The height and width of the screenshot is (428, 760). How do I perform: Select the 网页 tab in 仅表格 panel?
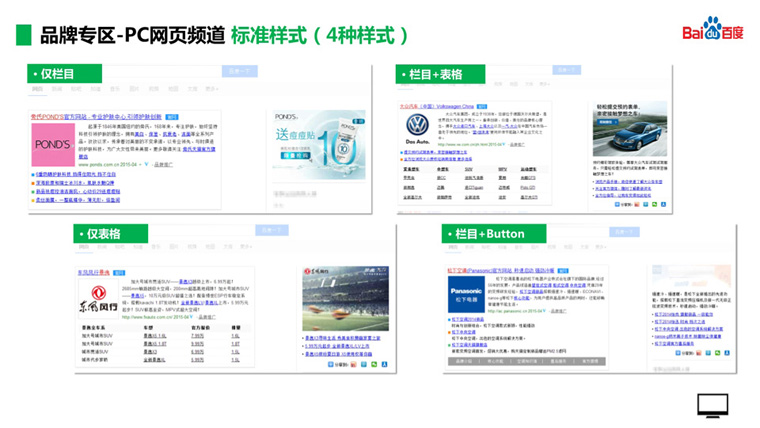(84, 247)
